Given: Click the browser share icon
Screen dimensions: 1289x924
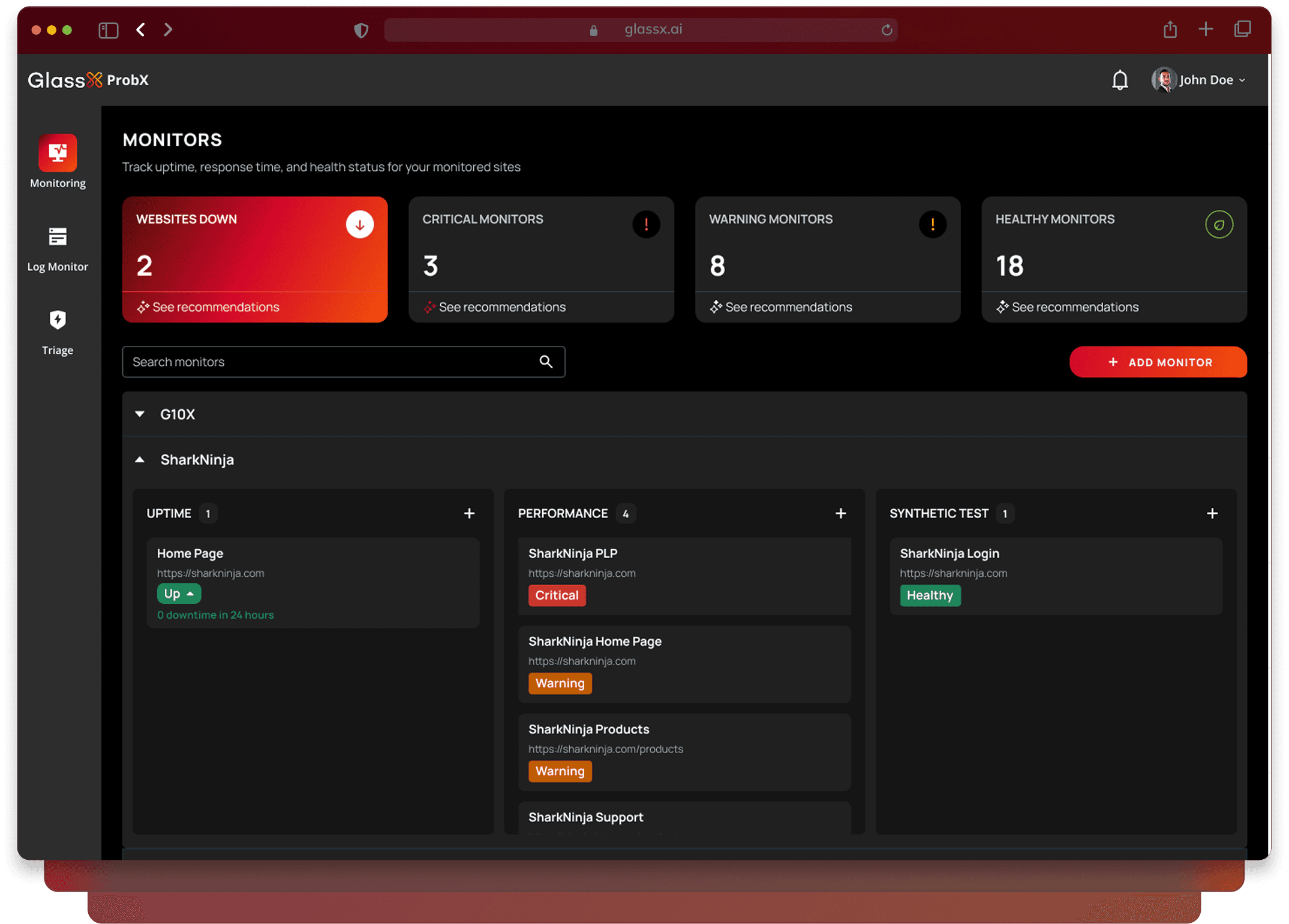Looking at the screenshot, I should tap(1170, 29).
